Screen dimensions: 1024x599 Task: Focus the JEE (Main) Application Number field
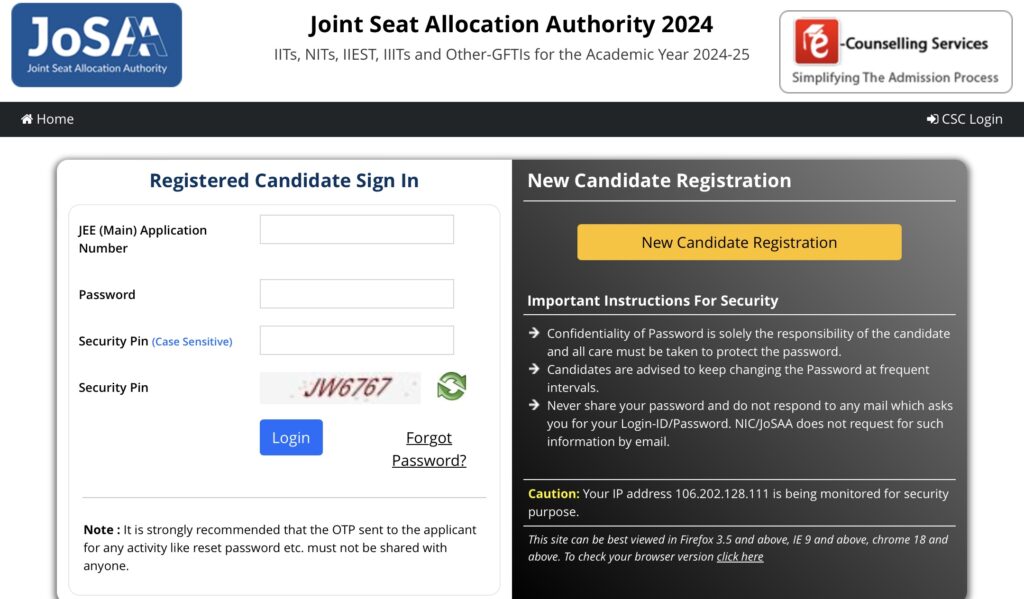[357, 229]
